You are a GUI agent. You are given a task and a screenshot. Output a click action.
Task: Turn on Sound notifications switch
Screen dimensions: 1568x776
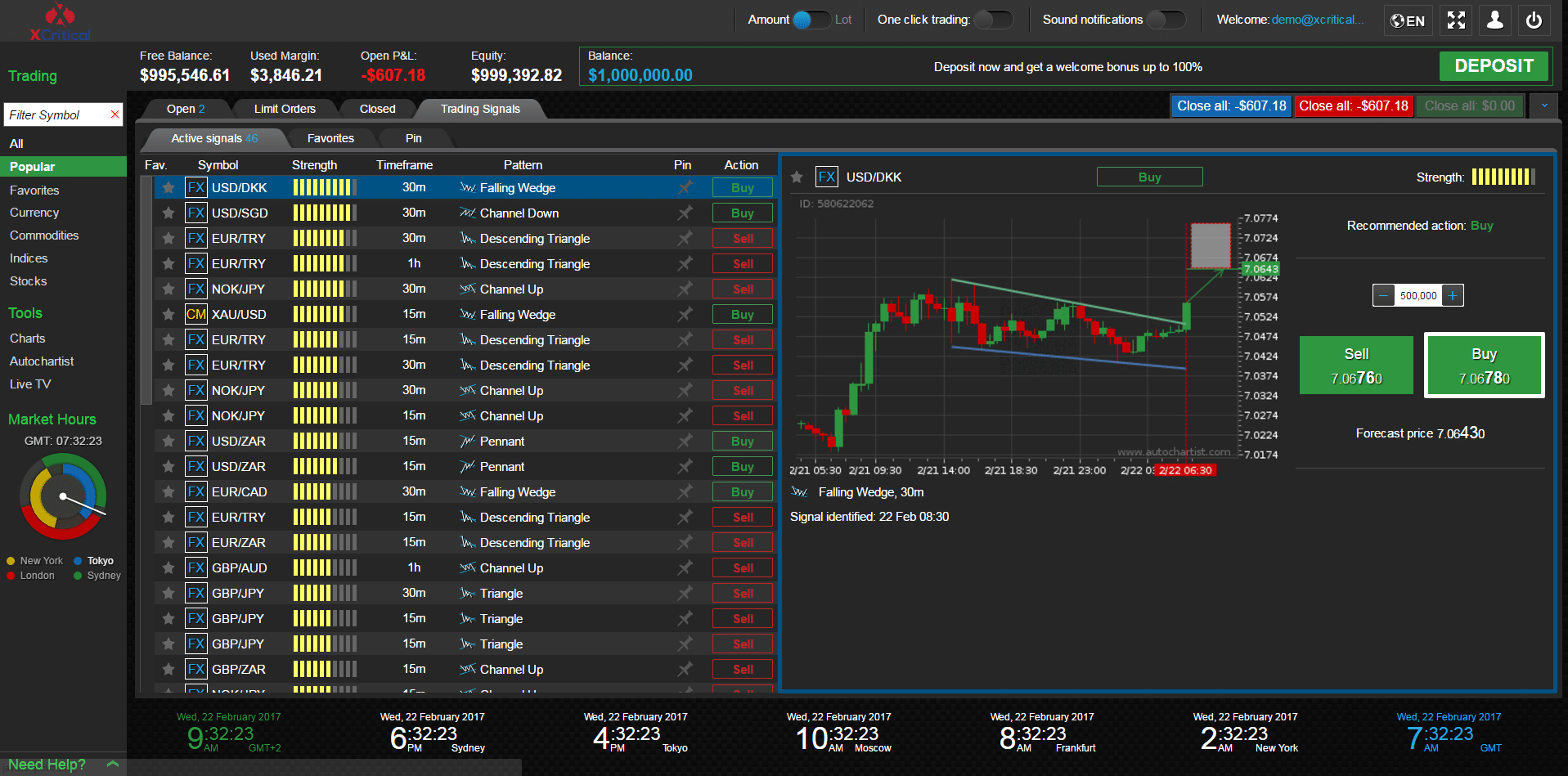(1166, 20)
